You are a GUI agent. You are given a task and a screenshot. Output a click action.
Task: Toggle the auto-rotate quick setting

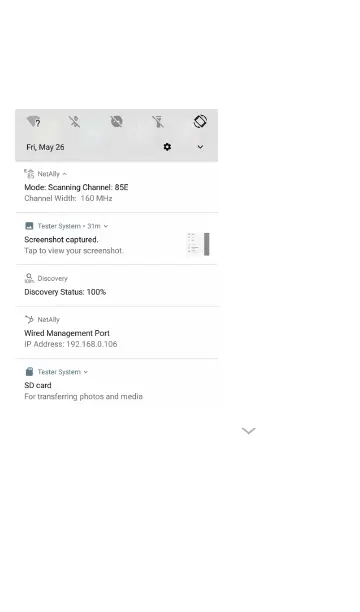200,121
